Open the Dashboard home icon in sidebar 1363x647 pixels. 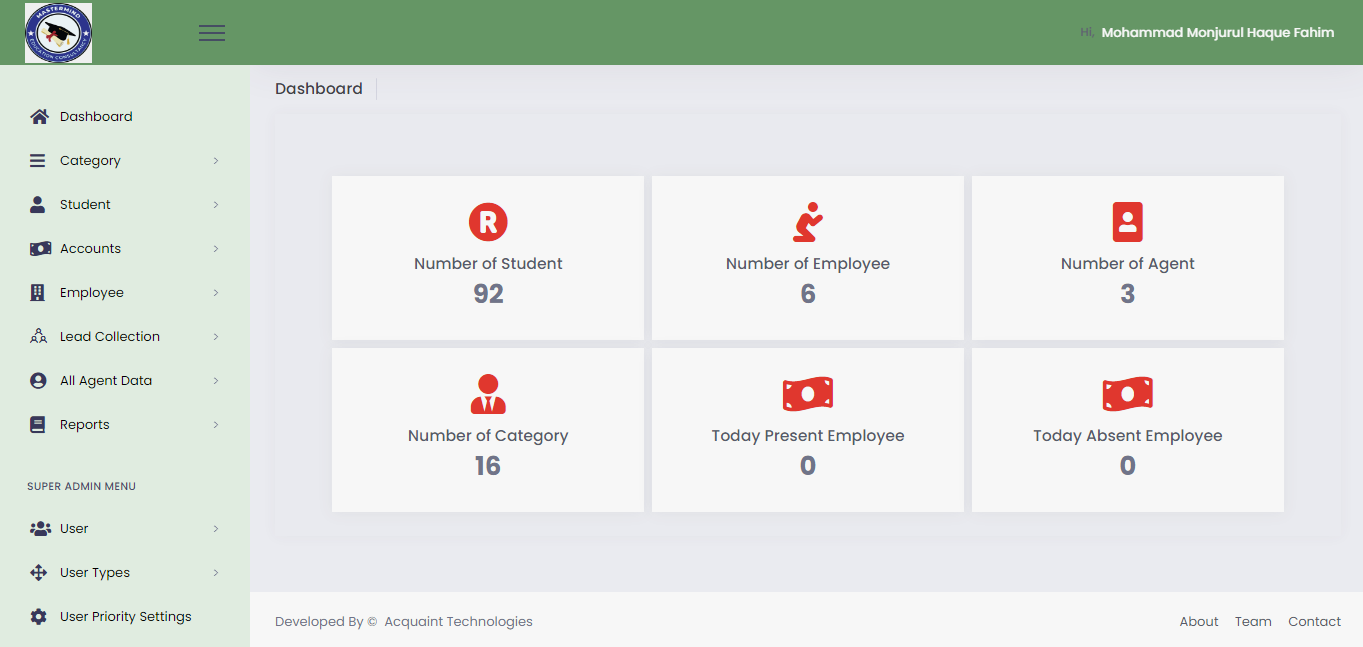pos(38,116)
